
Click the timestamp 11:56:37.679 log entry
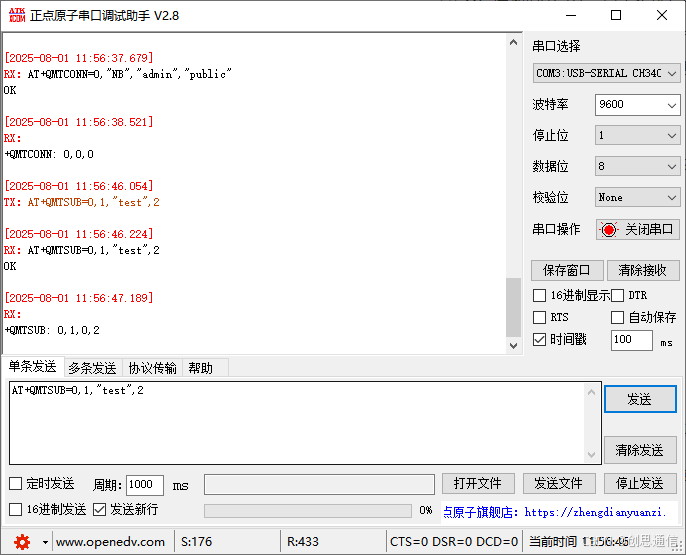coord(78,58)
